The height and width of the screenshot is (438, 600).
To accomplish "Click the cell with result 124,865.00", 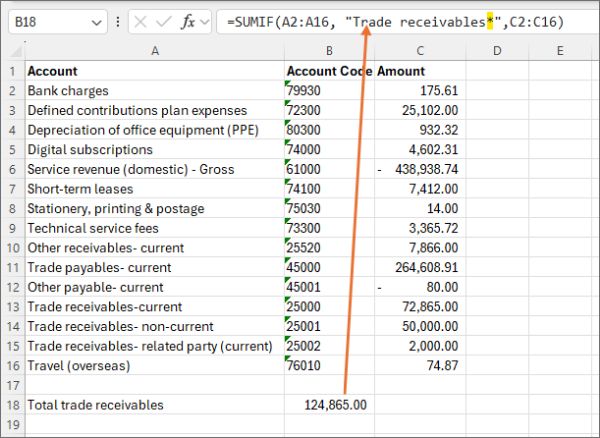I will pyautogui.click(x=329, y=404).
